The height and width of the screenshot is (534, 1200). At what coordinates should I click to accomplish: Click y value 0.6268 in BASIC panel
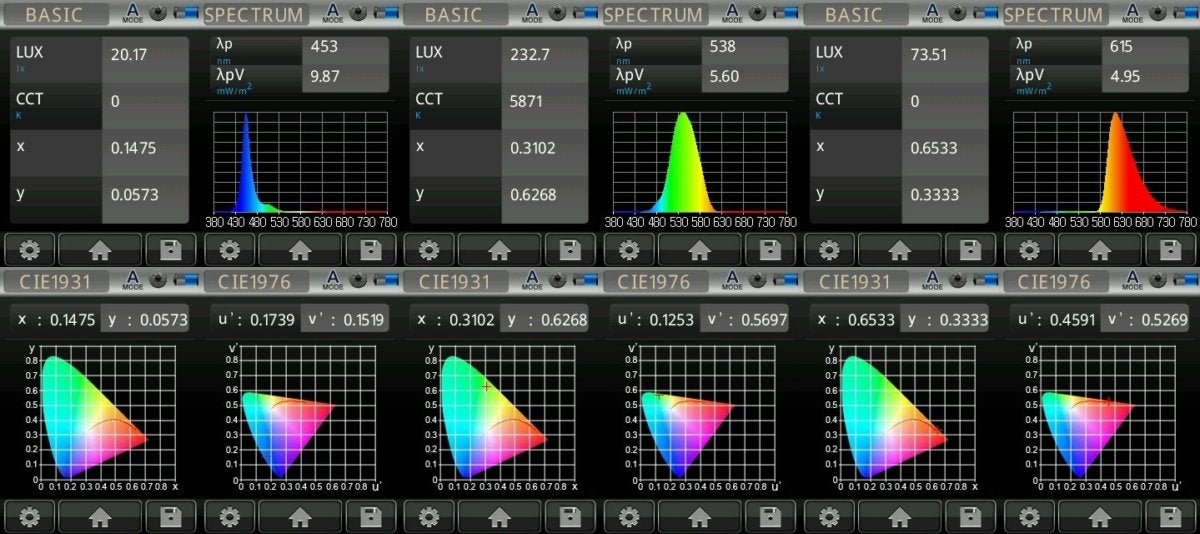pyautogui.click(x=536, y=195)
